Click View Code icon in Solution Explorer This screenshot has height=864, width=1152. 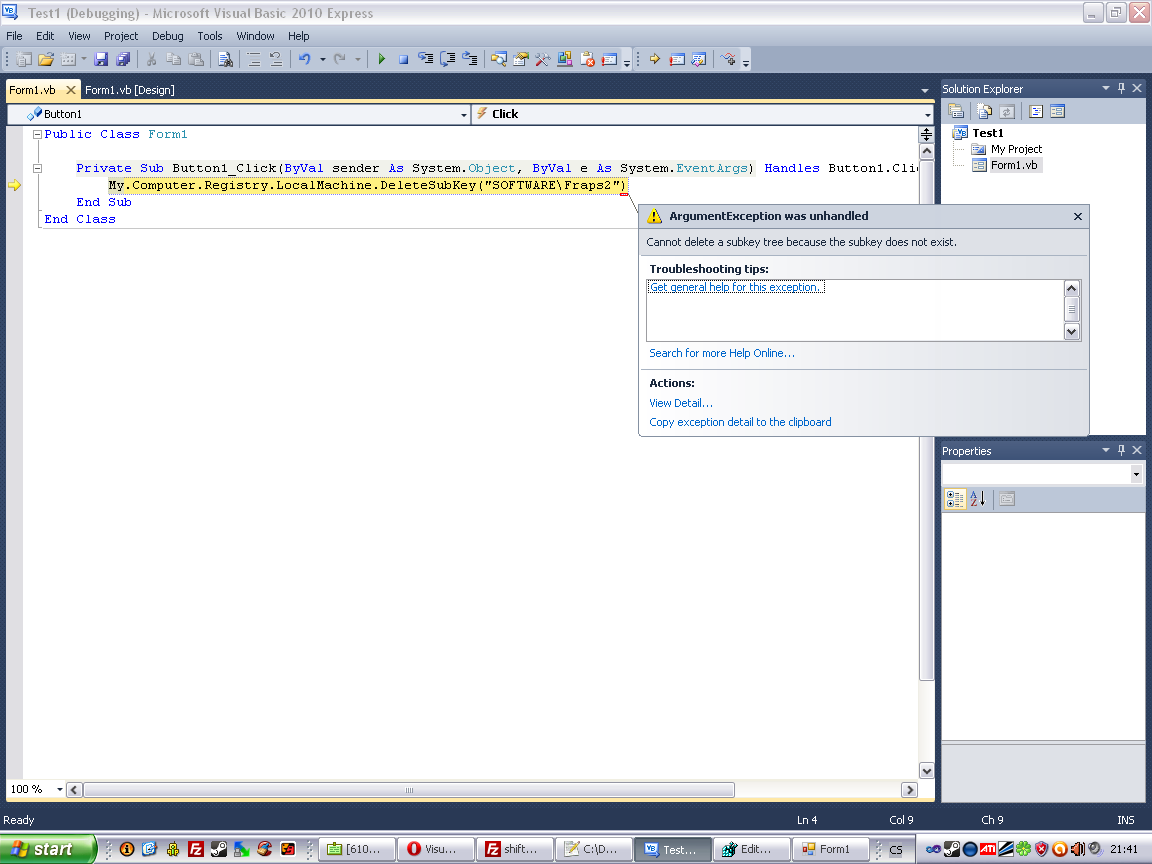(1036, 112)
